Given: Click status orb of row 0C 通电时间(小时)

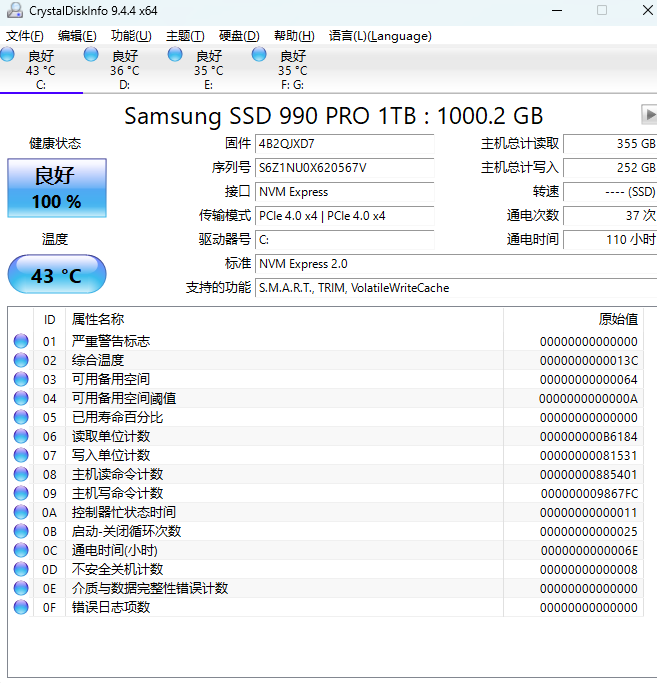Looking at the screenshot, I should [x=21, y=550].
